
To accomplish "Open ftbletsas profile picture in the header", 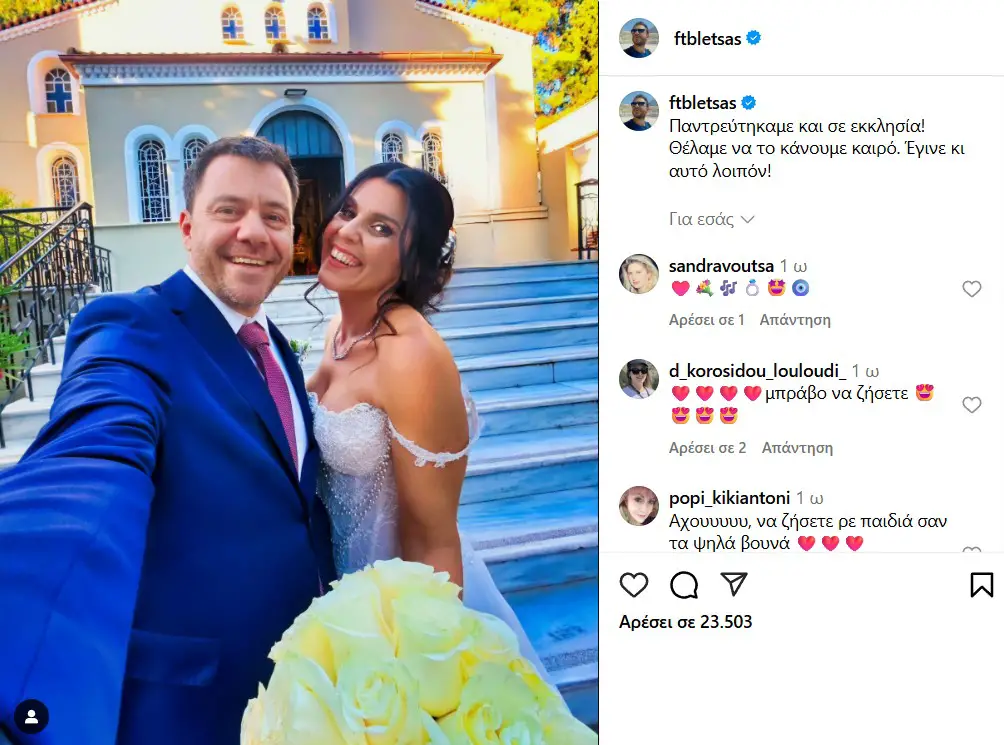I will pyautogui.click(x=638, y=38).
